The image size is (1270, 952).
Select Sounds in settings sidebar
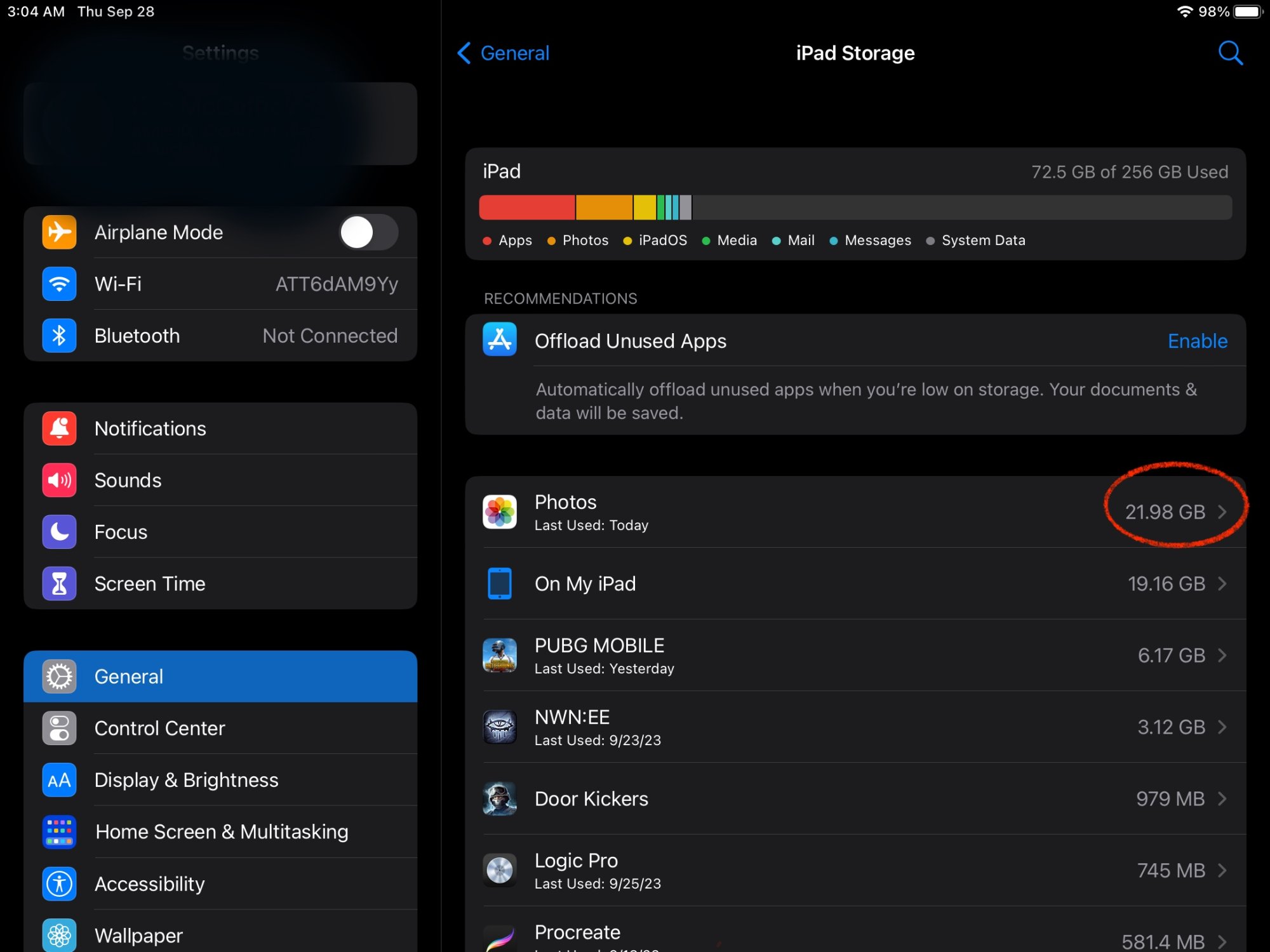(x=220, y=480)
